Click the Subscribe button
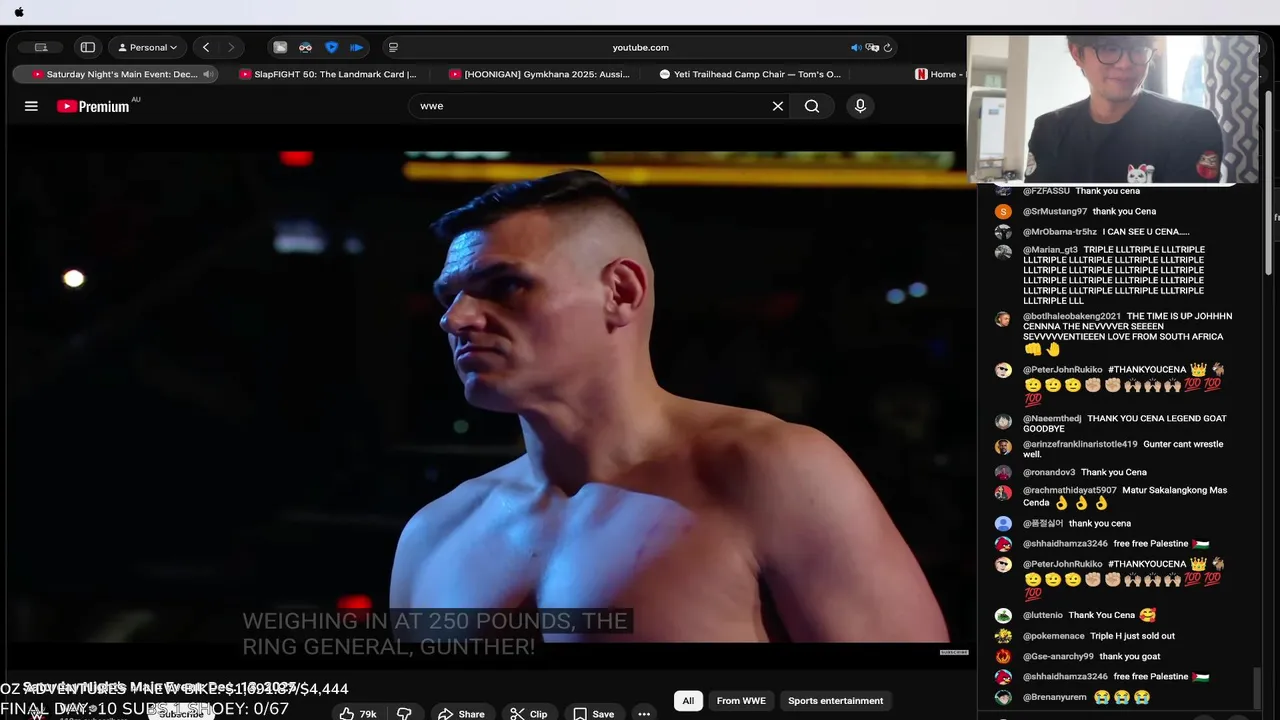This screenshot has width=1280, height=720. click(181, 714)
